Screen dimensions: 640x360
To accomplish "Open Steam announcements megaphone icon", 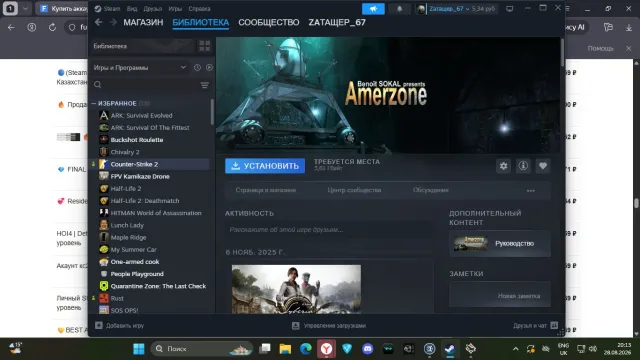I will point(373,9).
